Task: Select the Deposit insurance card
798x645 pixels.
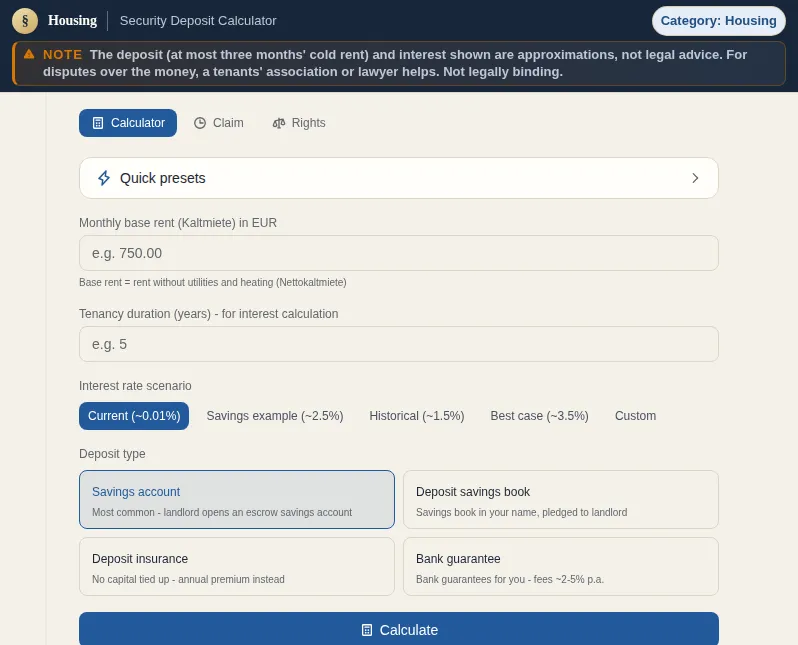Action: point(237,567)
